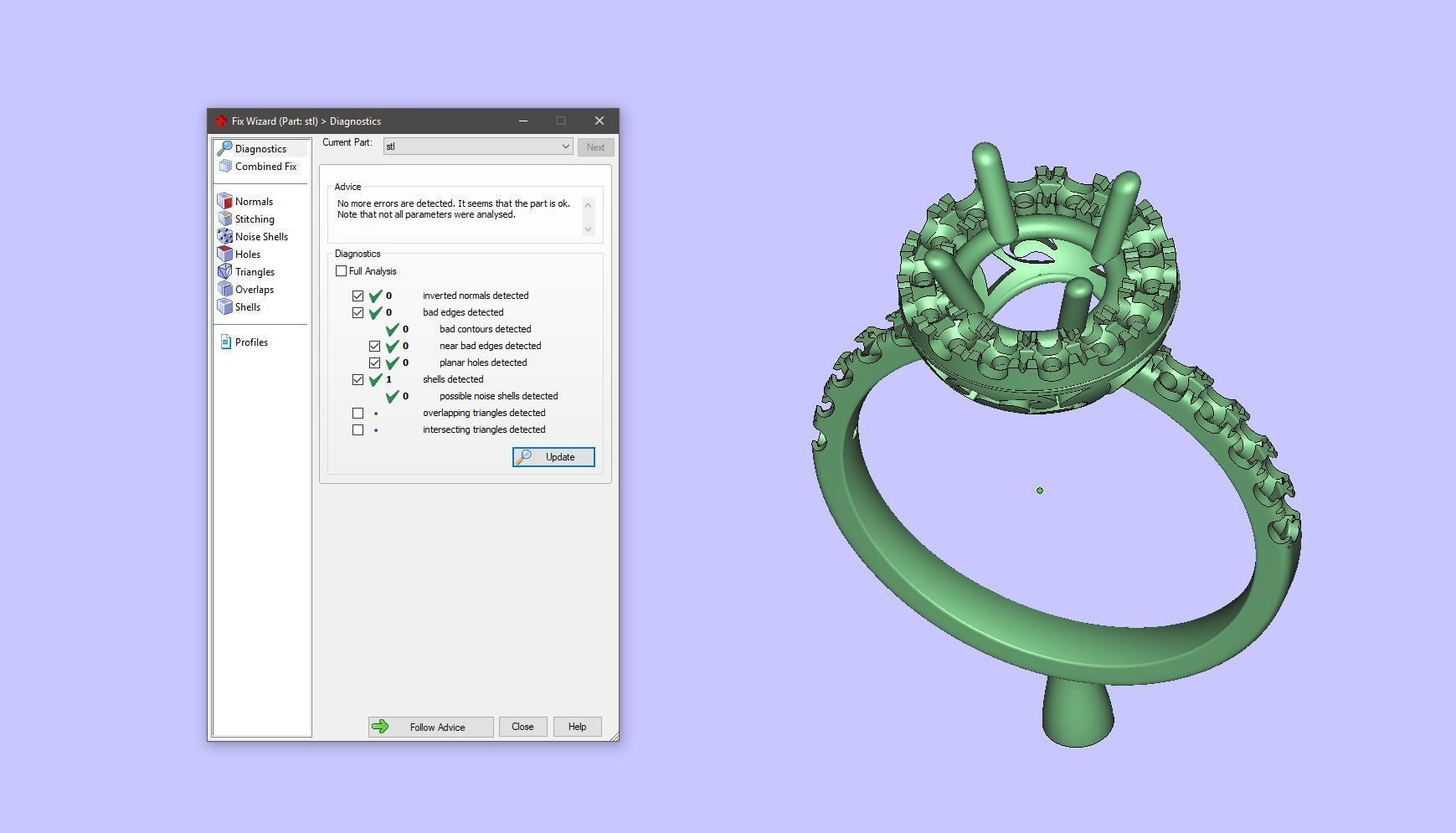Click the Advice scrollbar up arrow
The height and width of the screenshot is (833, 1456).
tap(588, 205)
